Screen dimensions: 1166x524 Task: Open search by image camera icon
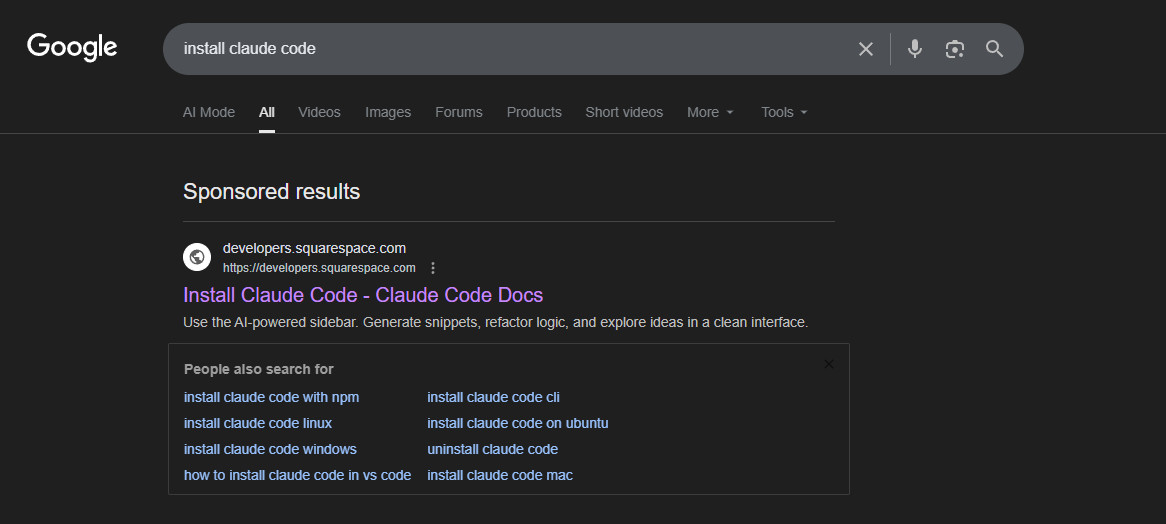point(955,49)
